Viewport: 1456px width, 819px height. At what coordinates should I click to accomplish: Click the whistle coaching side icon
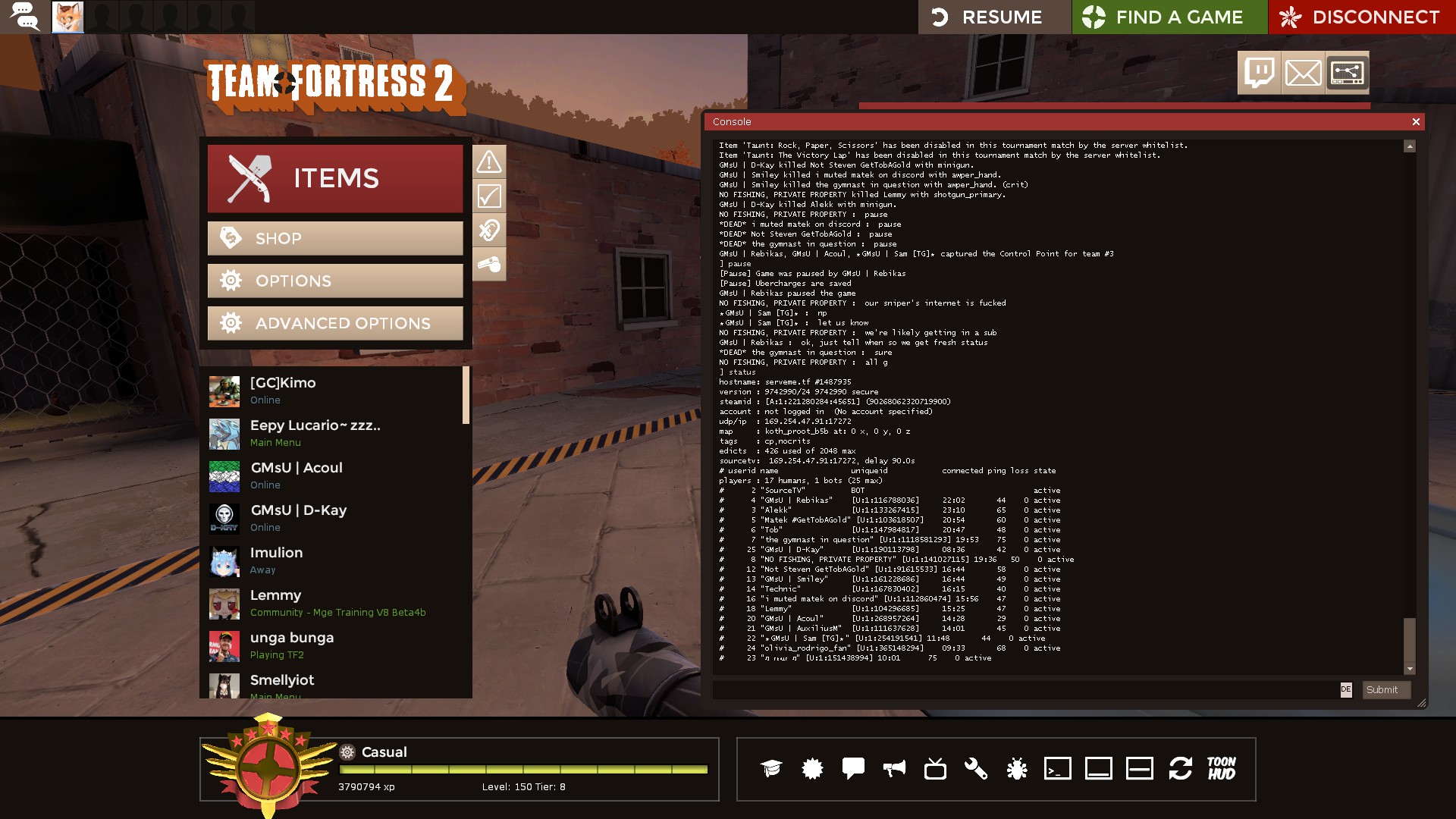coord(489,265)
